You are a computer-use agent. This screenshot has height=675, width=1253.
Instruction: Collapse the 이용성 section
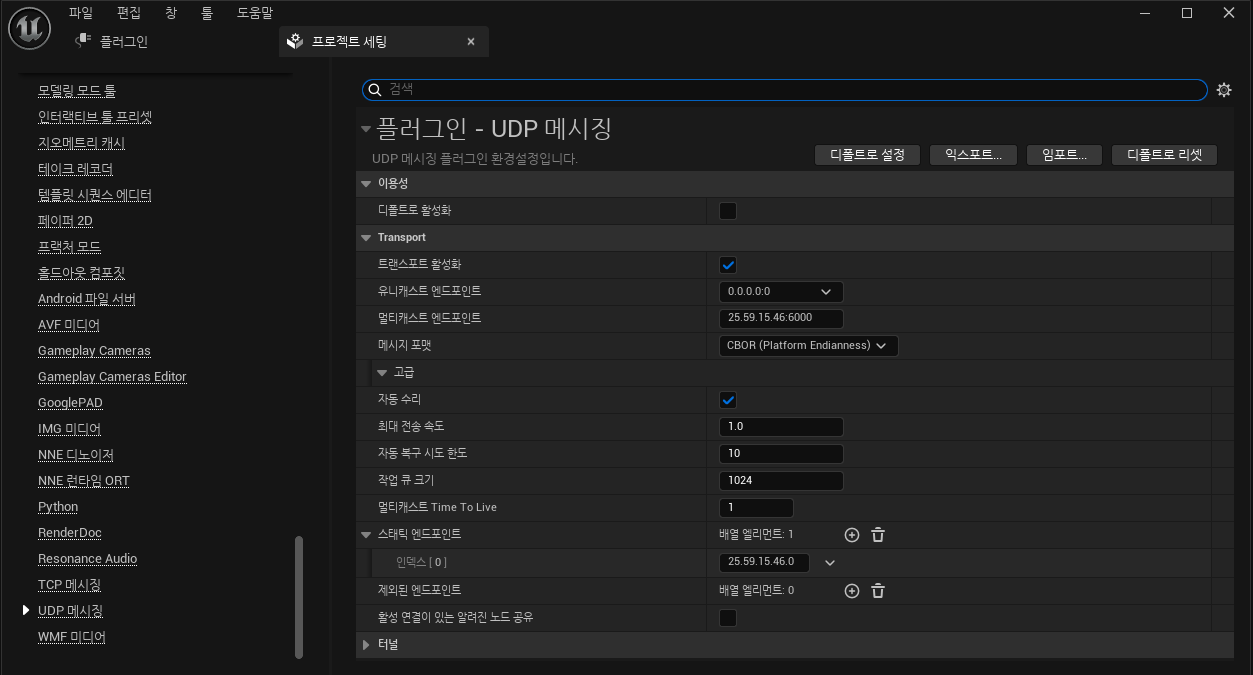[366, 184]
